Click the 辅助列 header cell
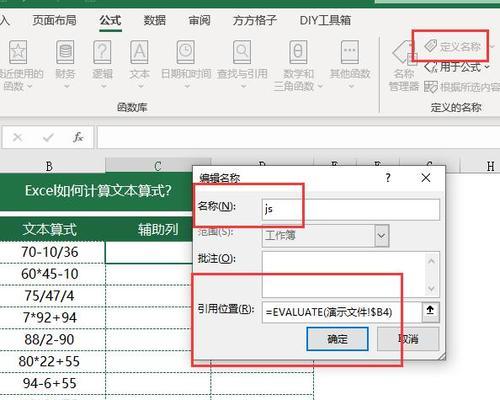This screenshot has height=400, width=500. (x=158, y=230)
